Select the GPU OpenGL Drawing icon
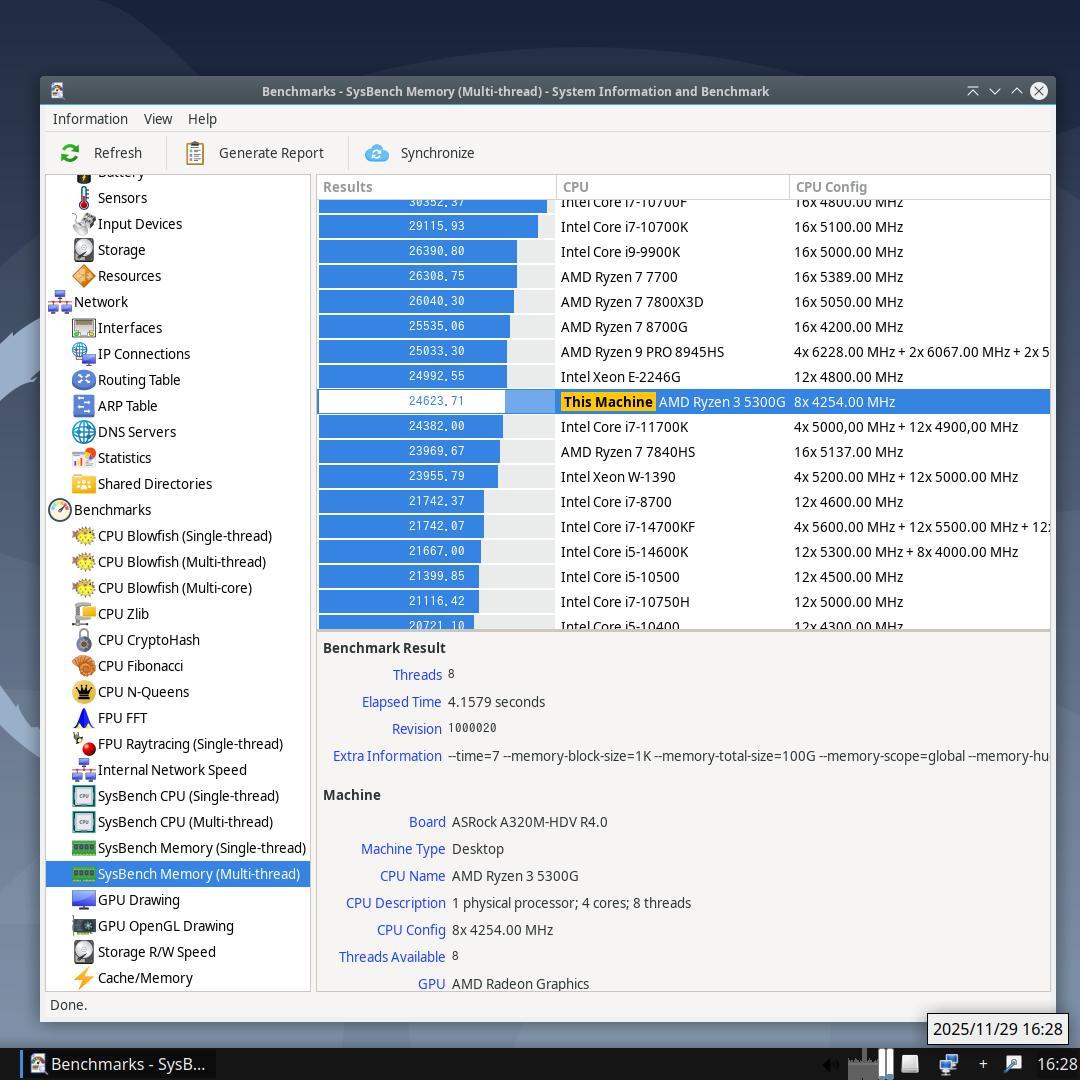Screen dimensions: 1080x1080 [84, 926]
